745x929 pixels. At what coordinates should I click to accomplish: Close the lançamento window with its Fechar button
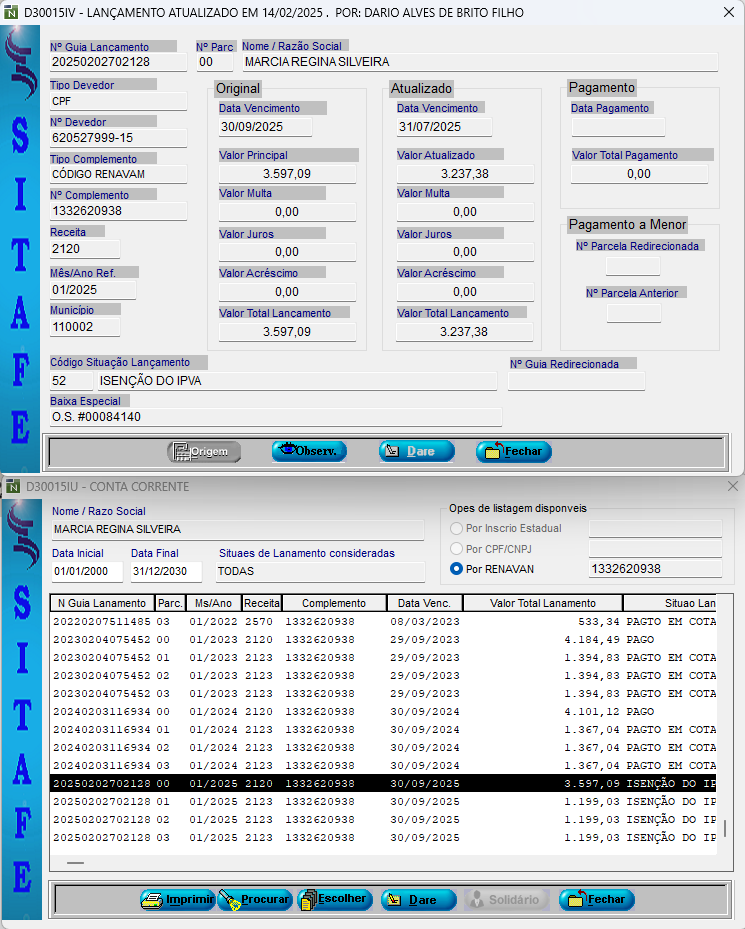pos(513,452)
